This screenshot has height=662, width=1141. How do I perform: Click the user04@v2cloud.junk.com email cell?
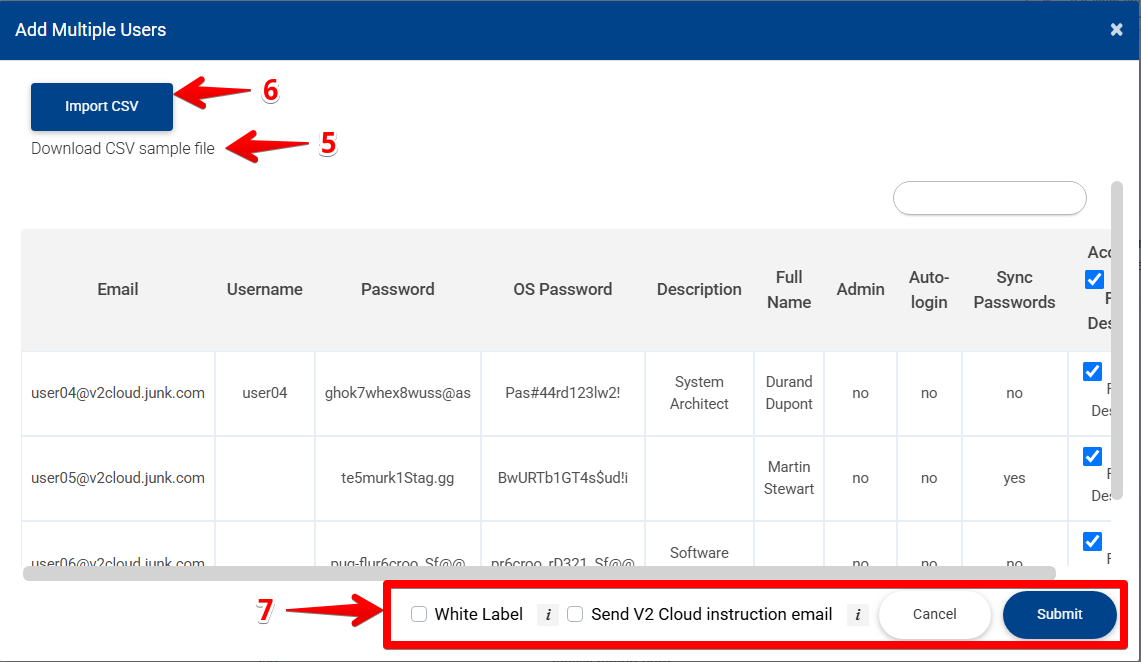118,393
